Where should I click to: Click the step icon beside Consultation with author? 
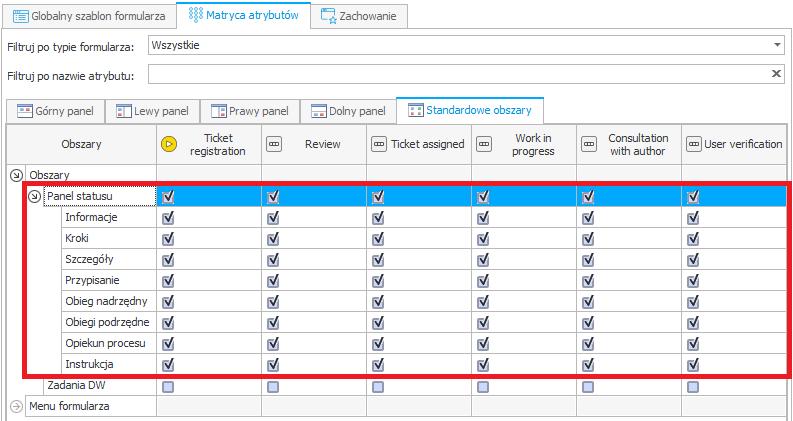pyautogui.click(x=589, y=144)
